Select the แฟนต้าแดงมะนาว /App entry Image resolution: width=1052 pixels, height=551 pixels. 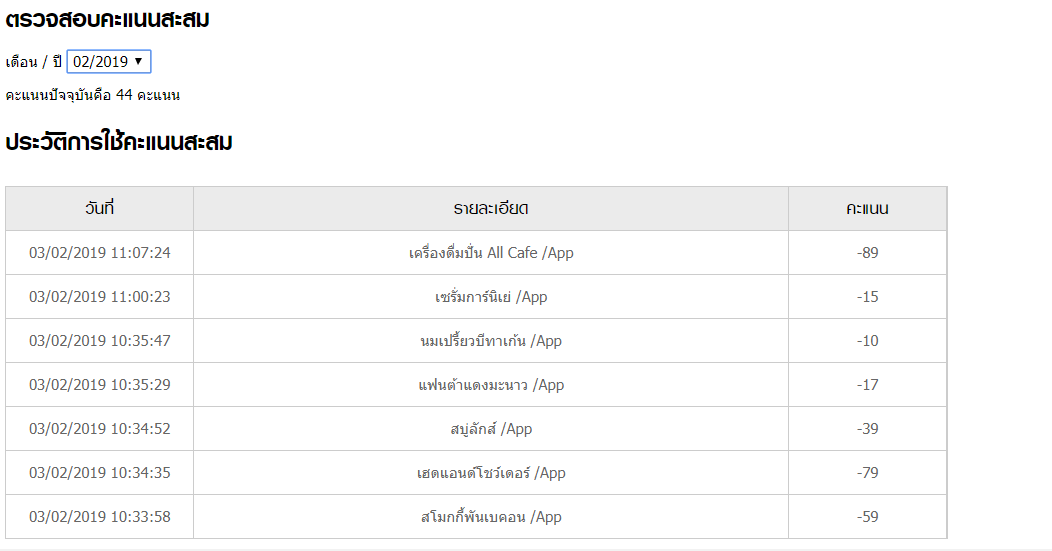(x=491, y=385)
